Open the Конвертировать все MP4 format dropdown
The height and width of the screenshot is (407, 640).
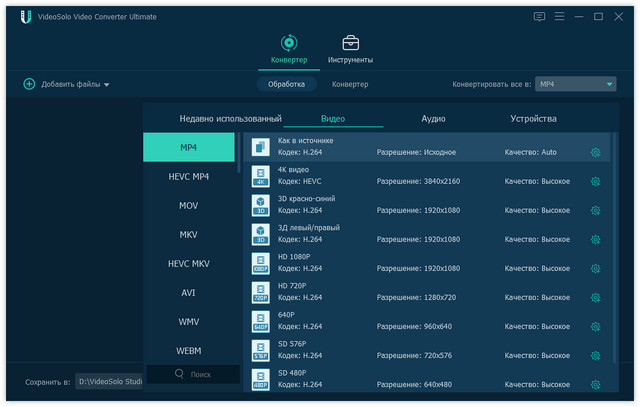click(575, 85)
